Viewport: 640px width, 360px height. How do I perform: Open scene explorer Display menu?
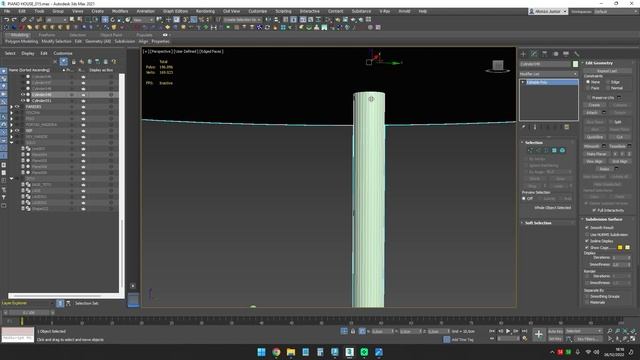point(28,53)
